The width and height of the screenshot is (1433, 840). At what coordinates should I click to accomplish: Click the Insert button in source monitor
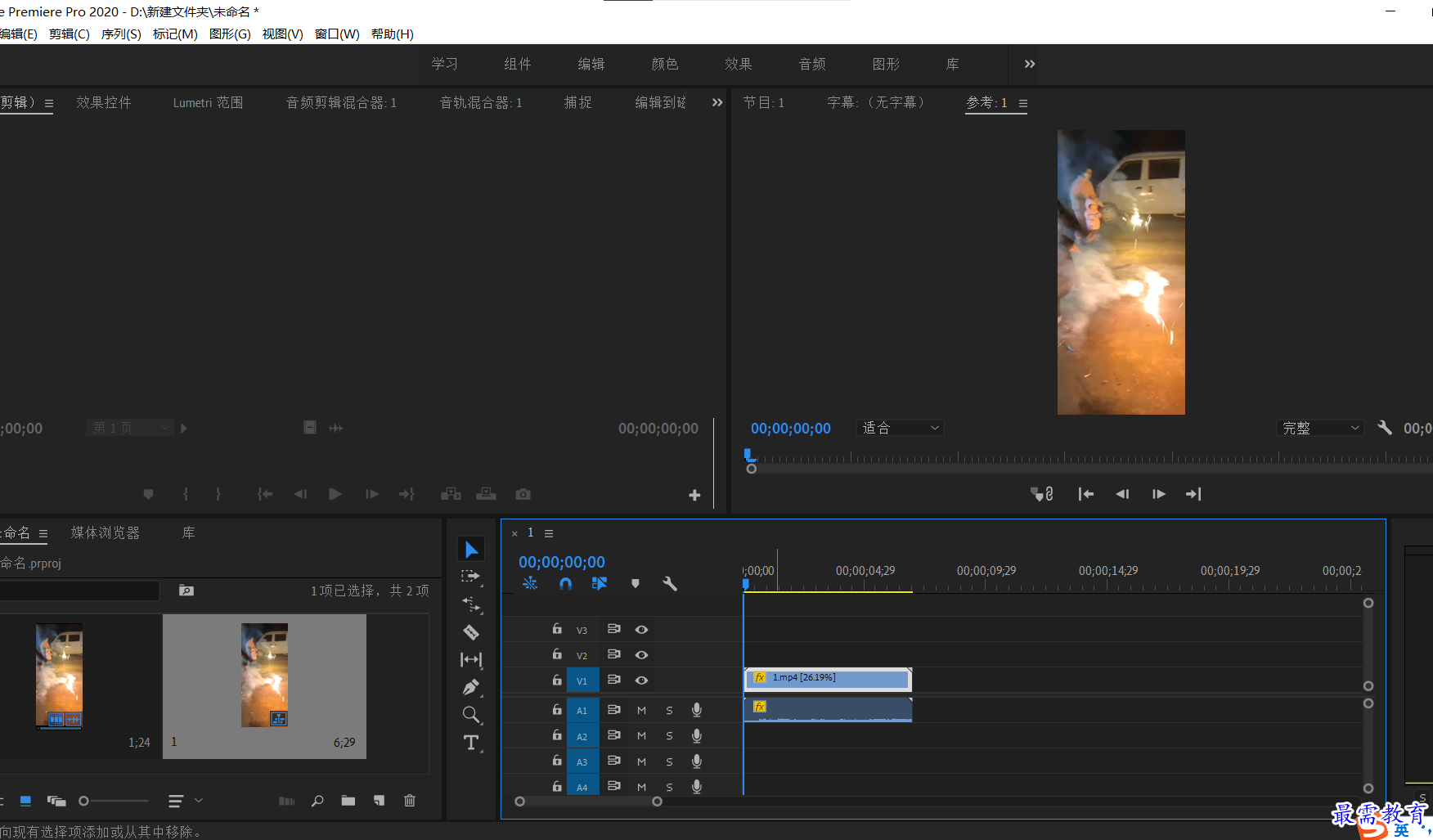pos(451,494)
